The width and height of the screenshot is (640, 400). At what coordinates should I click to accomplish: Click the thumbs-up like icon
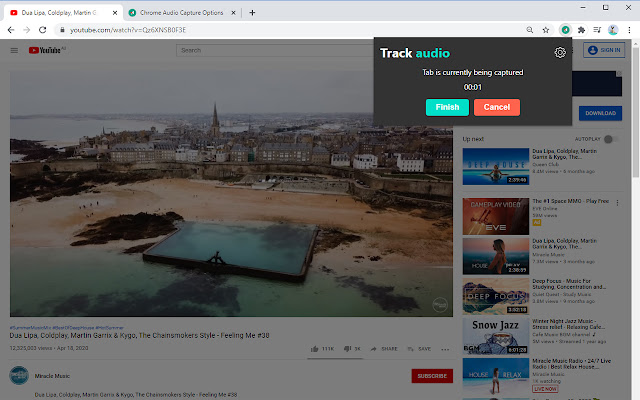coord(315,348)
